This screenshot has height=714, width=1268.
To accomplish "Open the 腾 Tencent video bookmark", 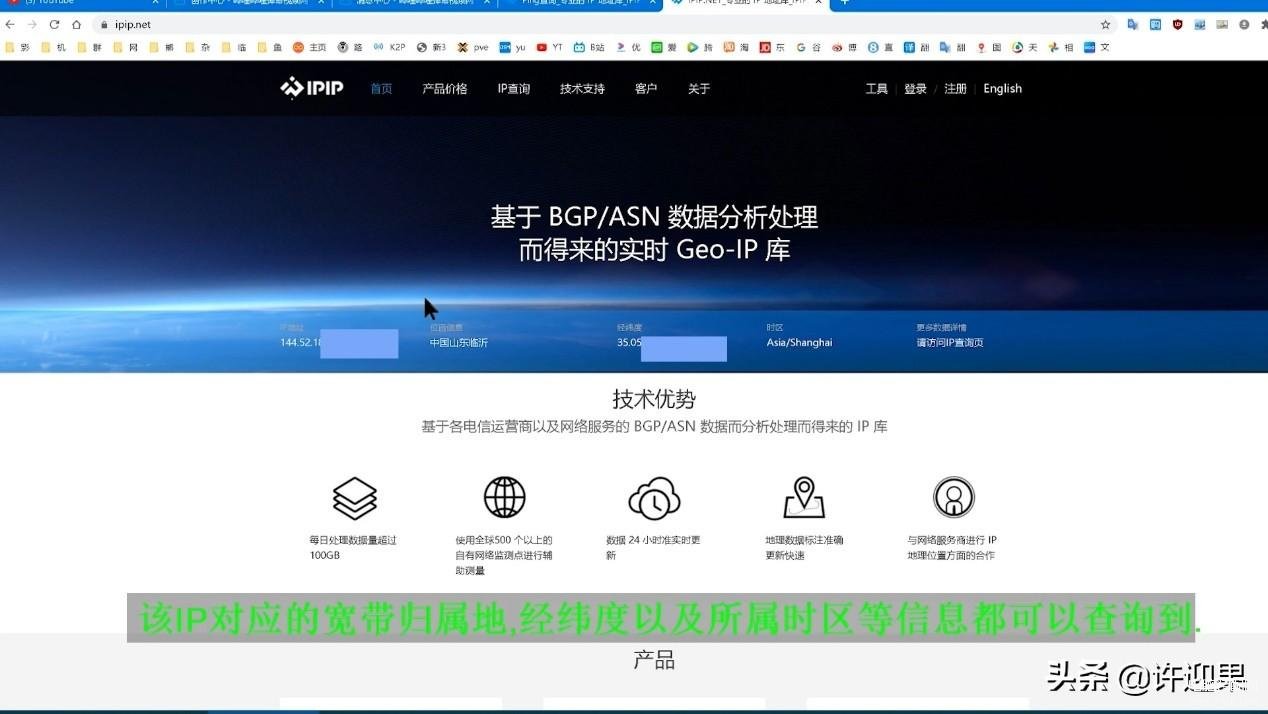I will pyautogui.click(x=700, y=47).
